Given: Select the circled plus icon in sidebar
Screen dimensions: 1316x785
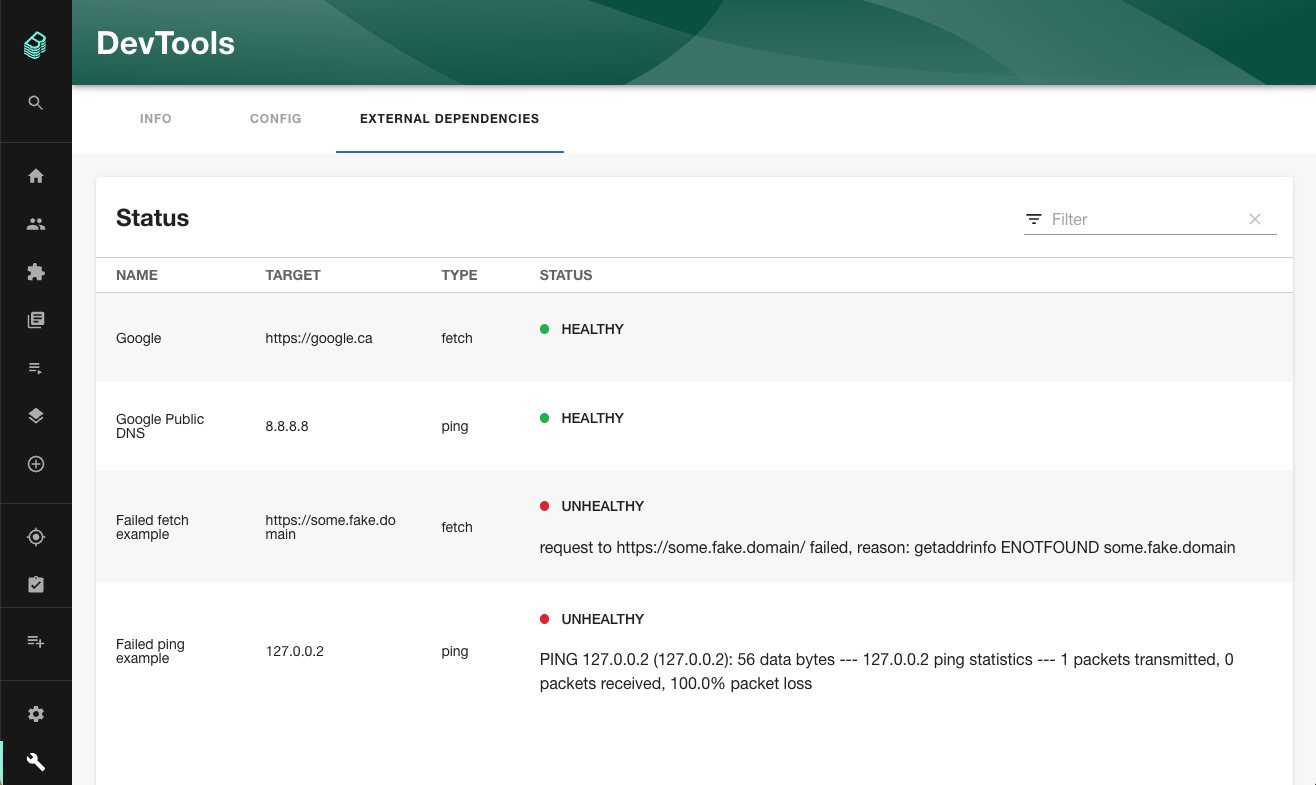Looking at the screenshot, I should point(36,463).
